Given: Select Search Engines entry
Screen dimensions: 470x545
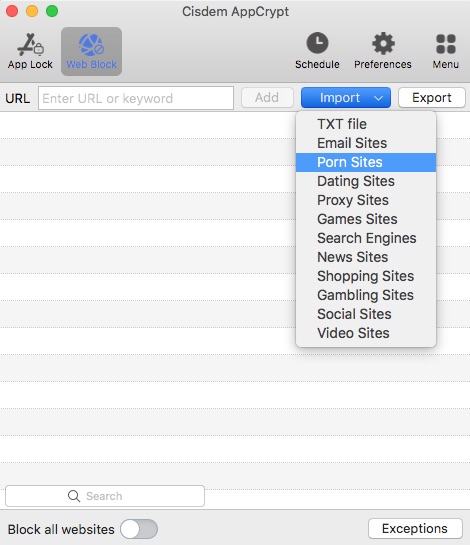Looking at the screenshot, I should coord(366,238).
